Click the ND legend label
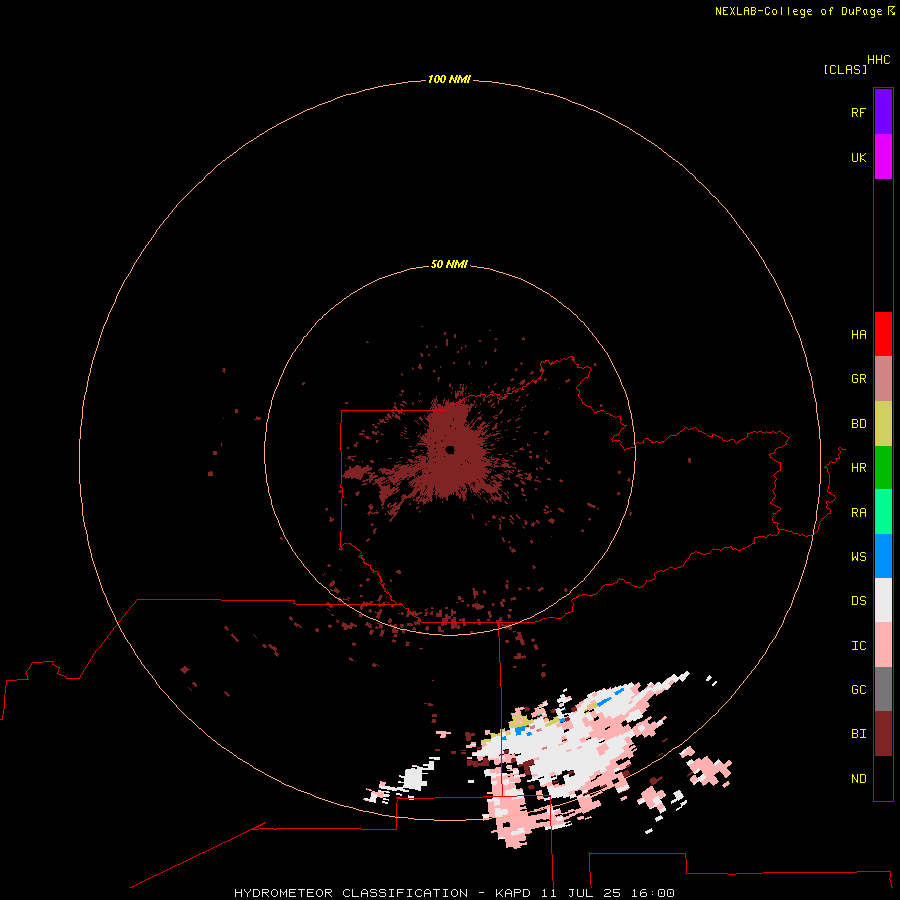 [x=858, y=779]
